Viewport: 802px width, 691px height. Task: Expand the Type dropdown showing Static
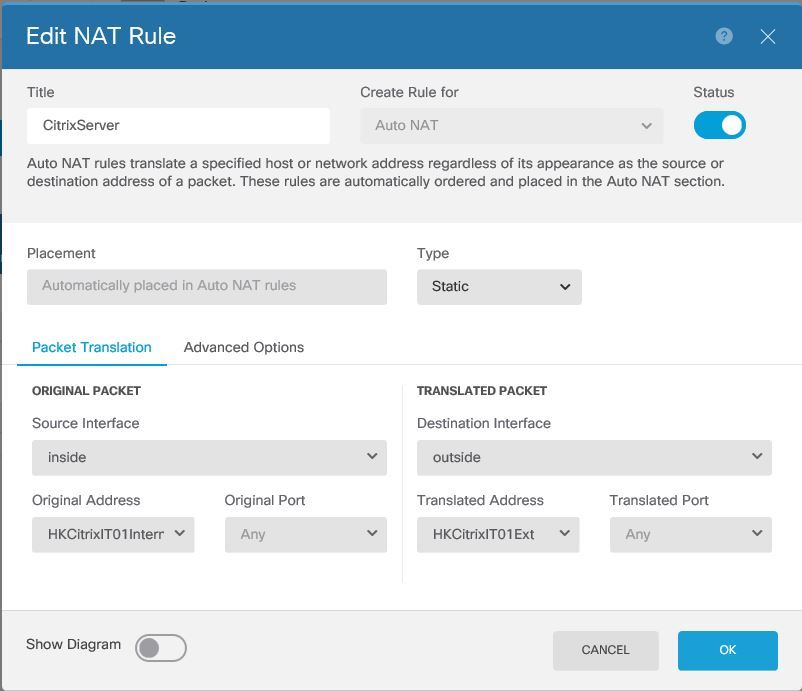pyautogui.click(x=499, y=287)
